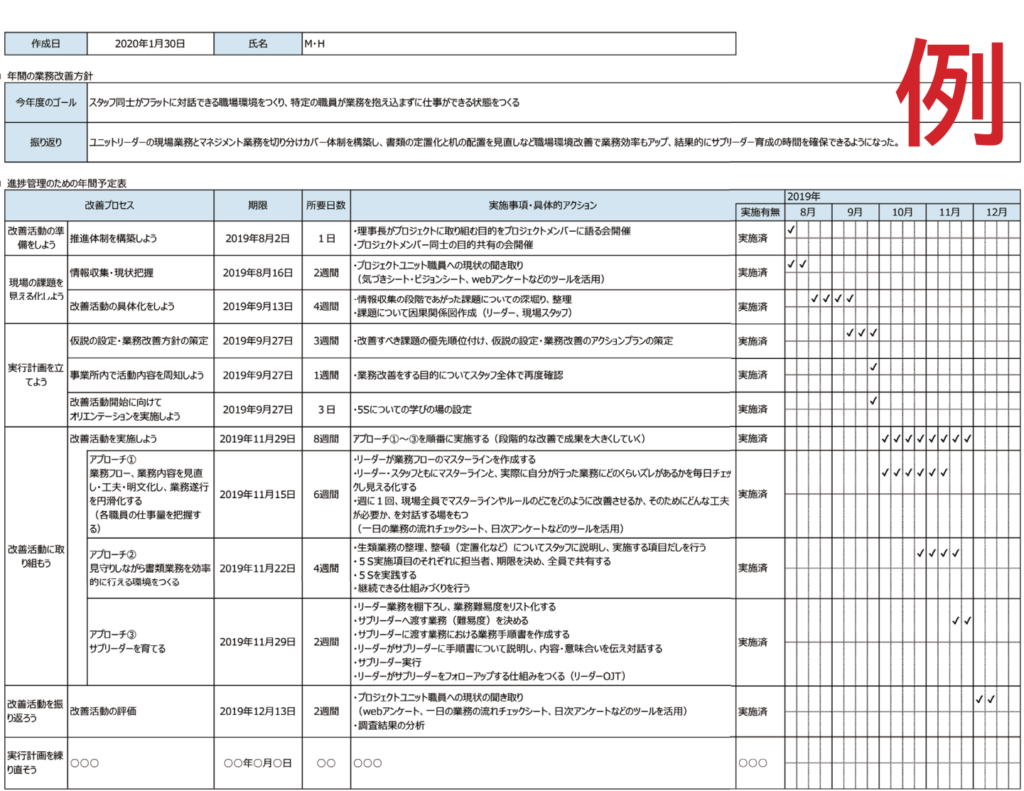The image size is (1024, 791).
Task: Select the 今年度のゴール label cell
Action: (x=46, y=103)
